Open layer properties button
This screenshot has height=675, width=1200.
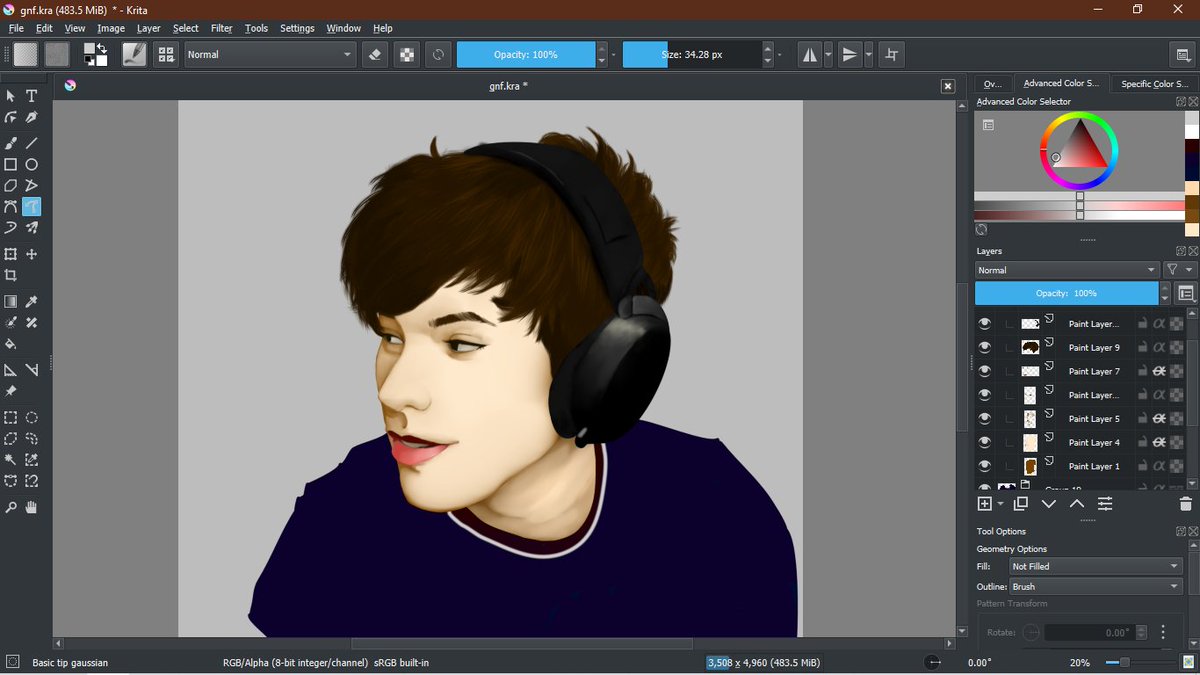1105,504
